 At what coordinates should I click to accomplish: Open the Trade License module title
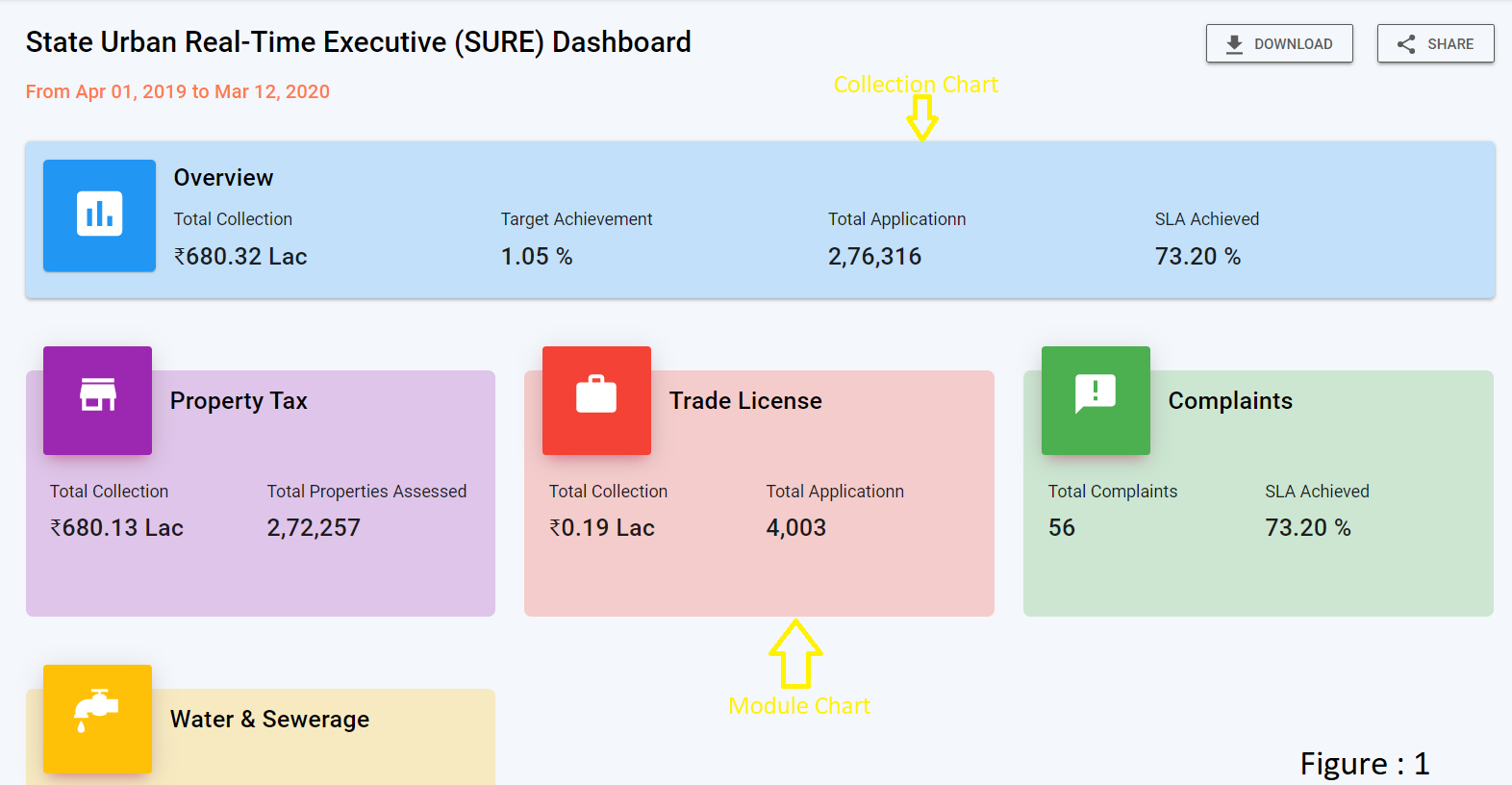click(745, 401)
